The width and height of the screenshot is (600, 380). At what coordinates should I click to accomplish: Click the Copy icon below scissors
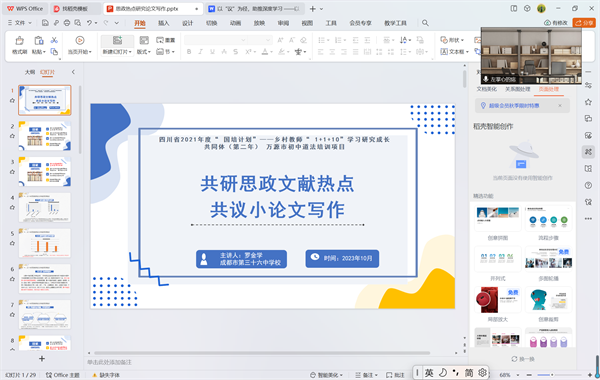click(x=54, y=52)
